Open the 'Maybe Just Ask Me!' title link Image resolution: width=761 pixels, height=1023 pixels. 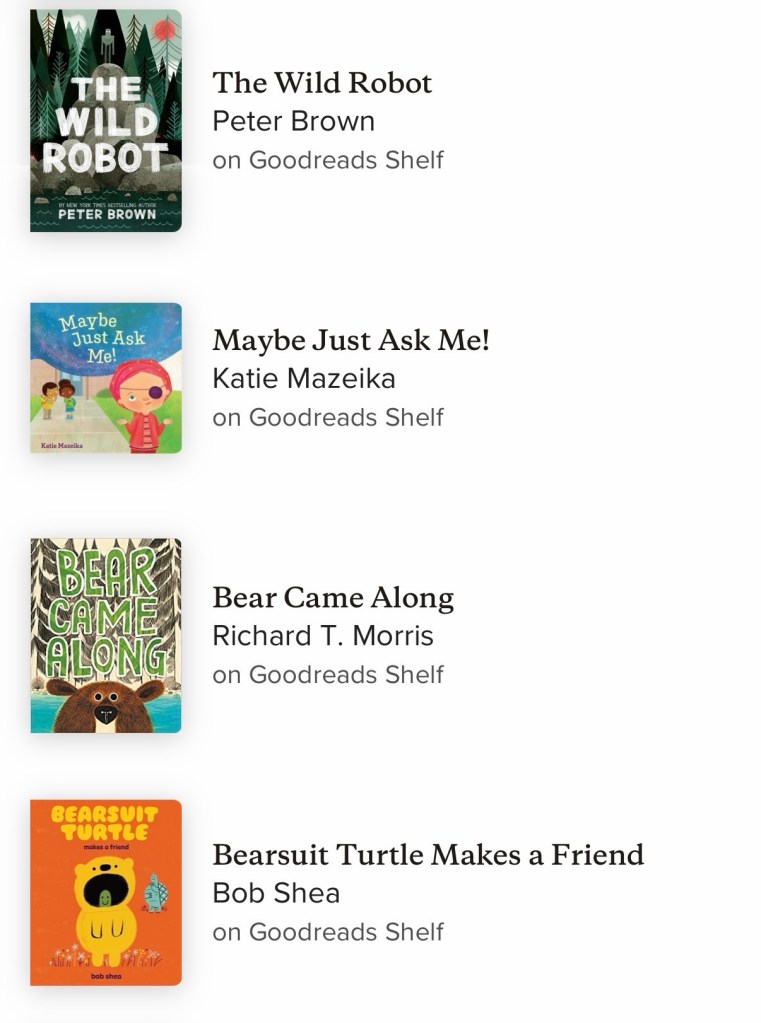351,340
